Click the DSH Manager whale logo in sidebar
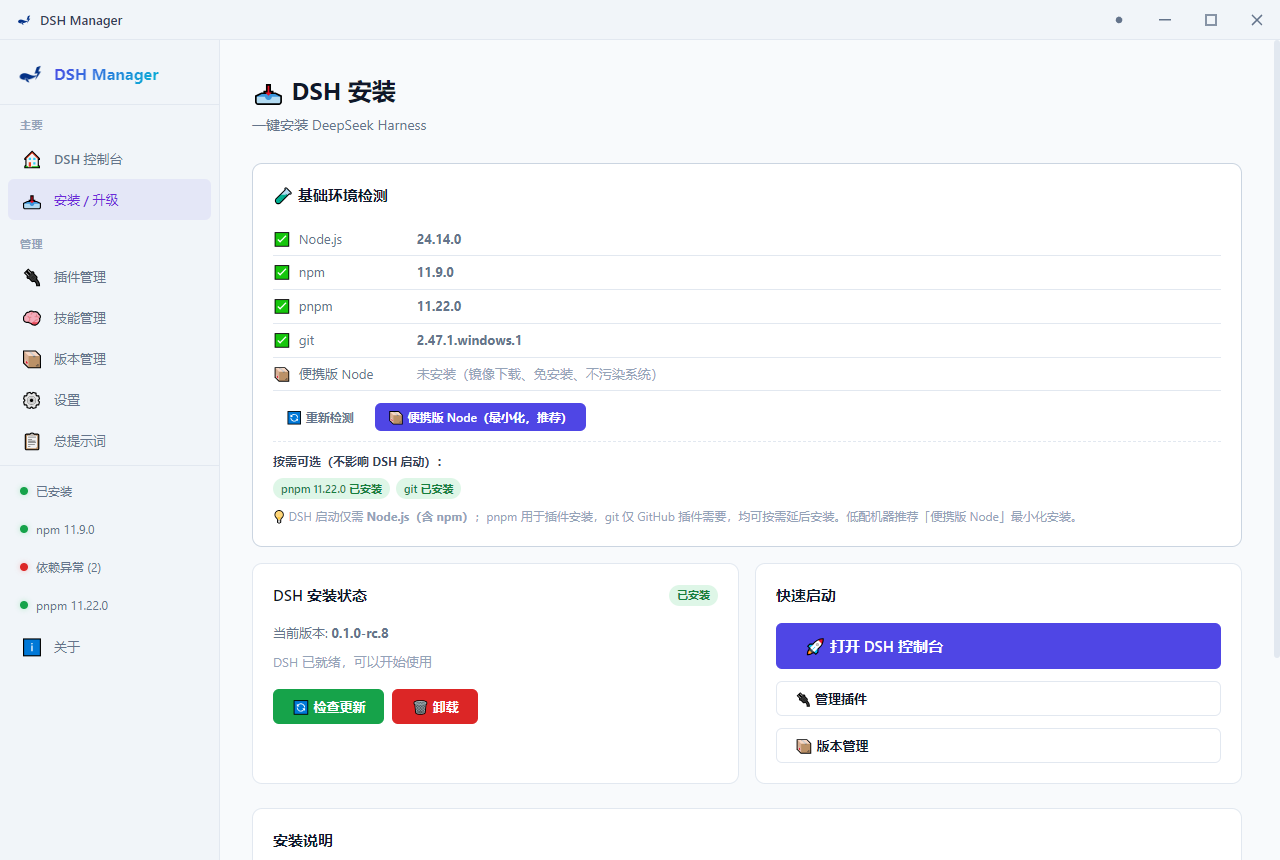This screenshot has width=1280, height=860. [31, 74]
